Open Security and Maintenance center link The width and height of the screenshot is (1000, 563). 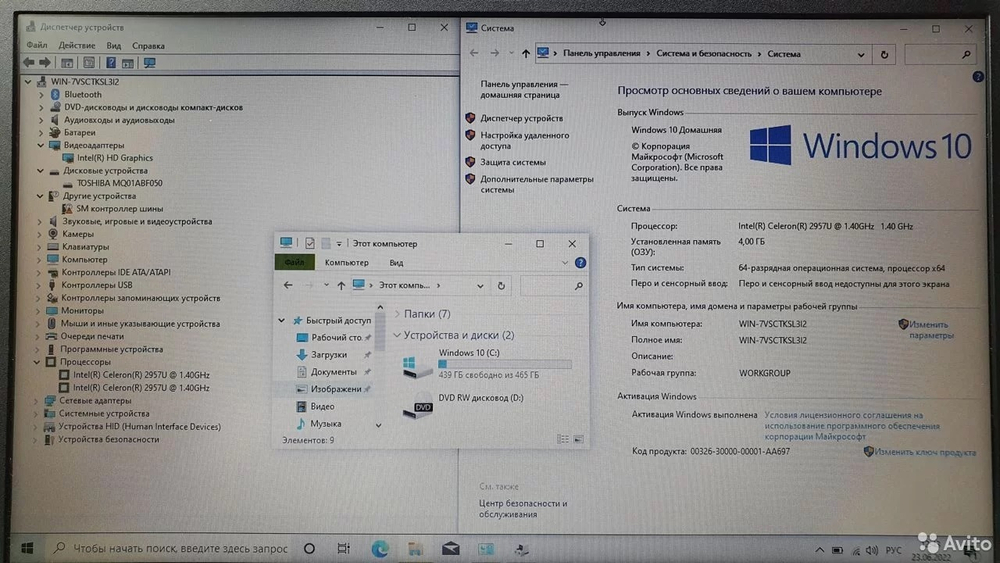[522, 509]
